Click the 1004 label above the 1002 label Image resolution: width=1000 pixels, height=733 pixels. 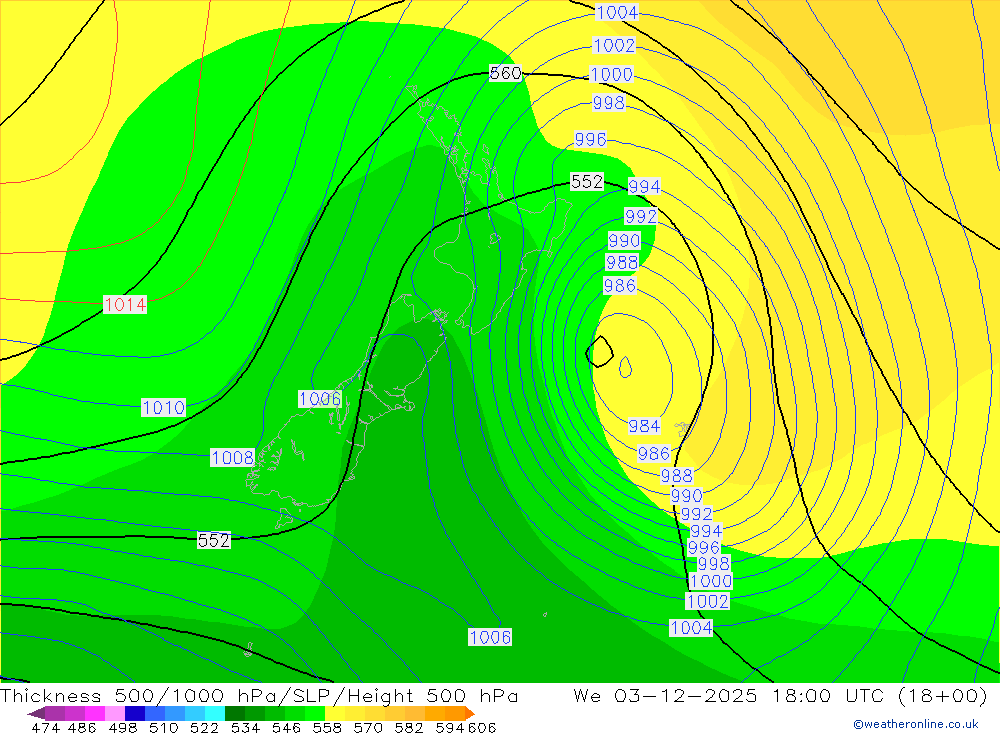617,12
